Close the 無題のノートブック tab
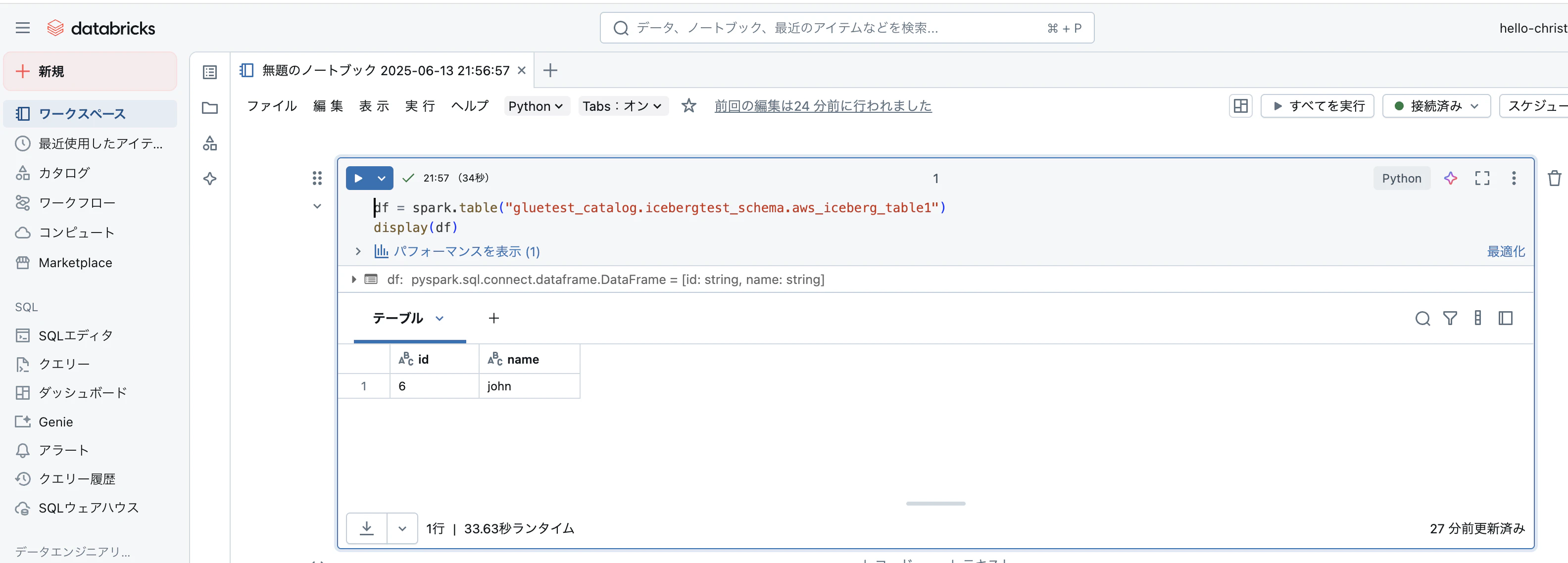The image size is (1568, 563). pyautogui.click(x=522, y=71)
